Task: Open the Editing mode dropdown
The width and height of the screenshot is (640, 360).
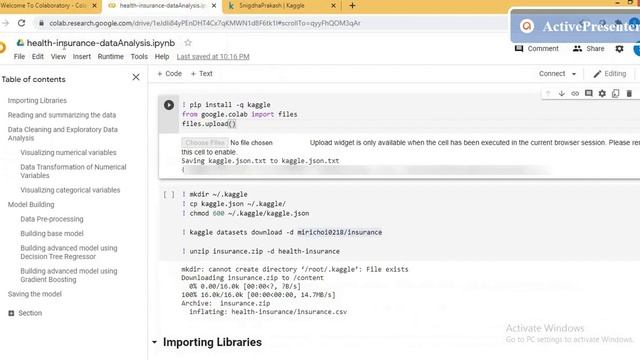Action: click(610, 74)
